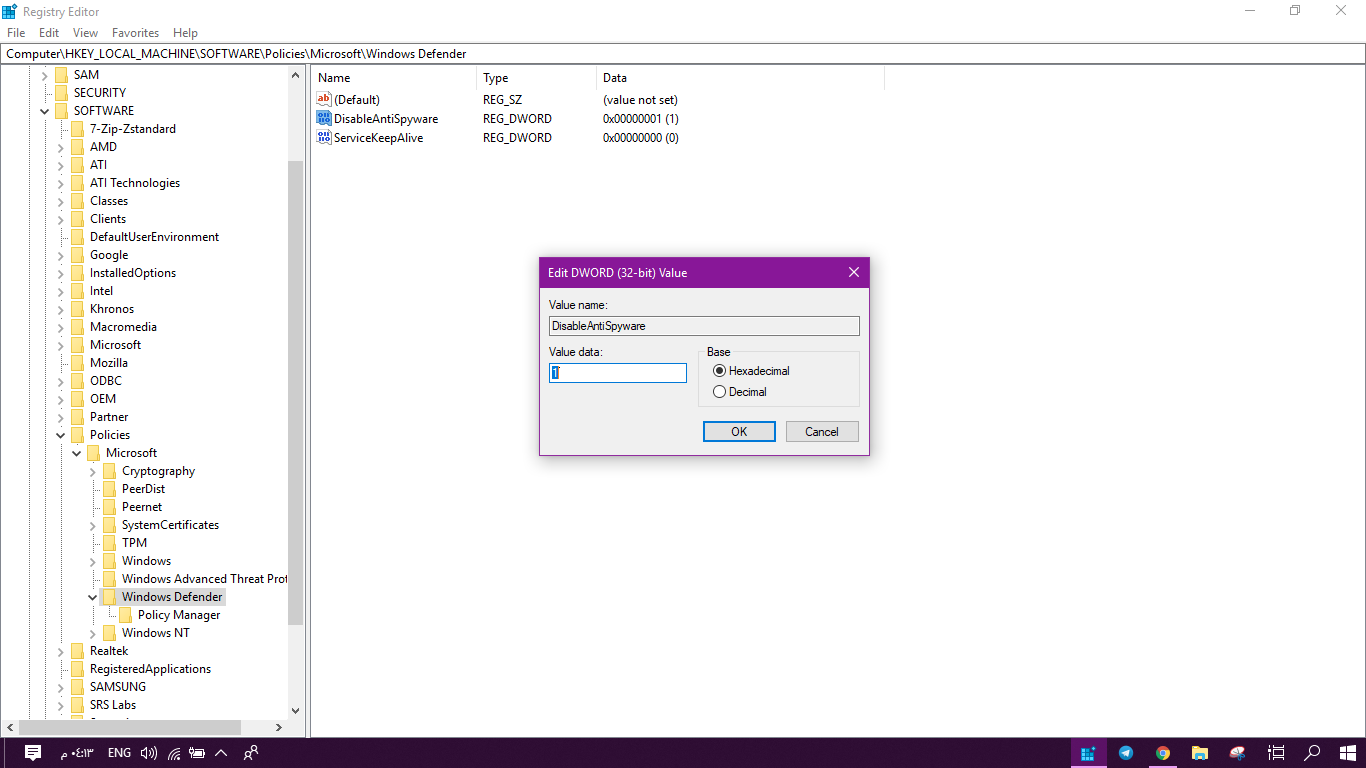Select the Peernet key label
Screen dimensions: 1366x768
tap(142, 507)
